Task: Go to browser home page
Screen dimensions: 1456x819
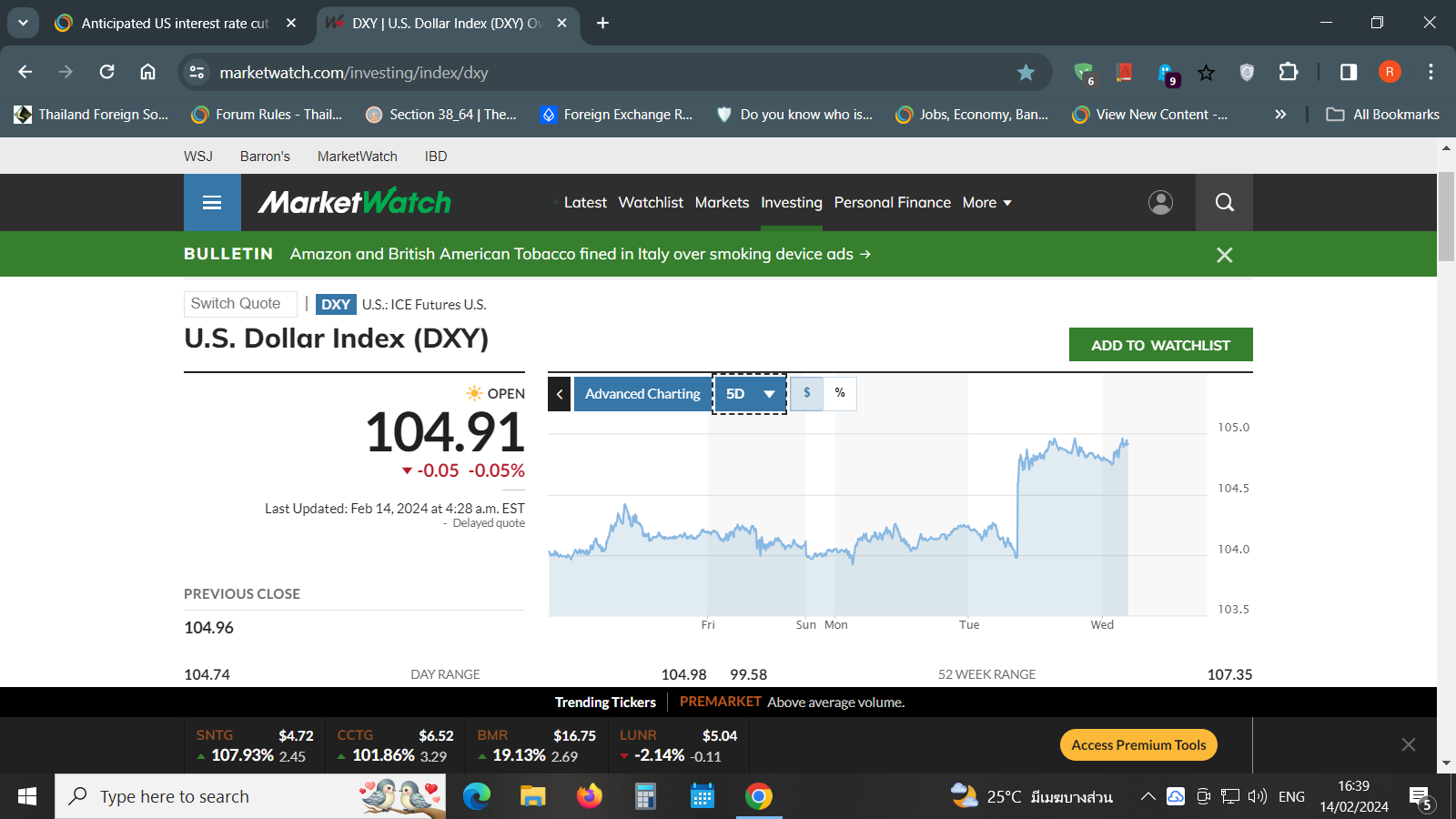Action: [x=147, y=72]
